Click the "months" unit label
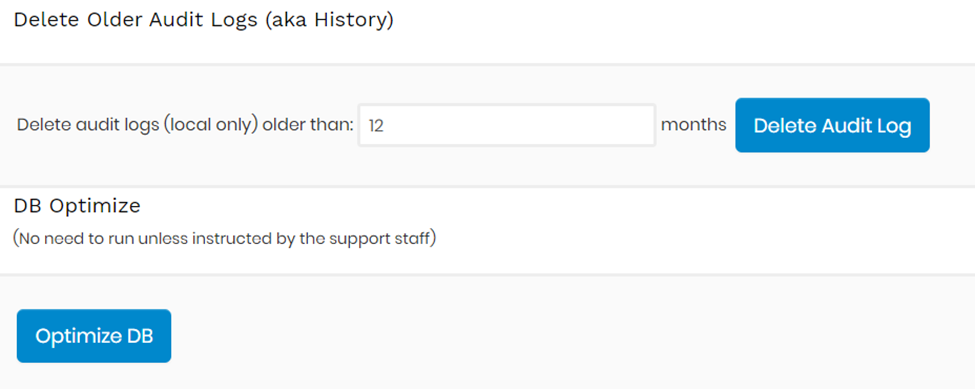 pyautogui.click(x=693, y=125)
